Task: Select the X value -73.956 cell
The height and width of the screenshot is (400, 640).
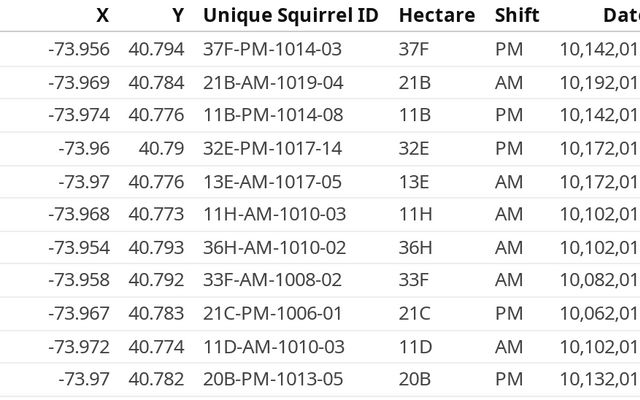Action: click(x=79, y=49)
